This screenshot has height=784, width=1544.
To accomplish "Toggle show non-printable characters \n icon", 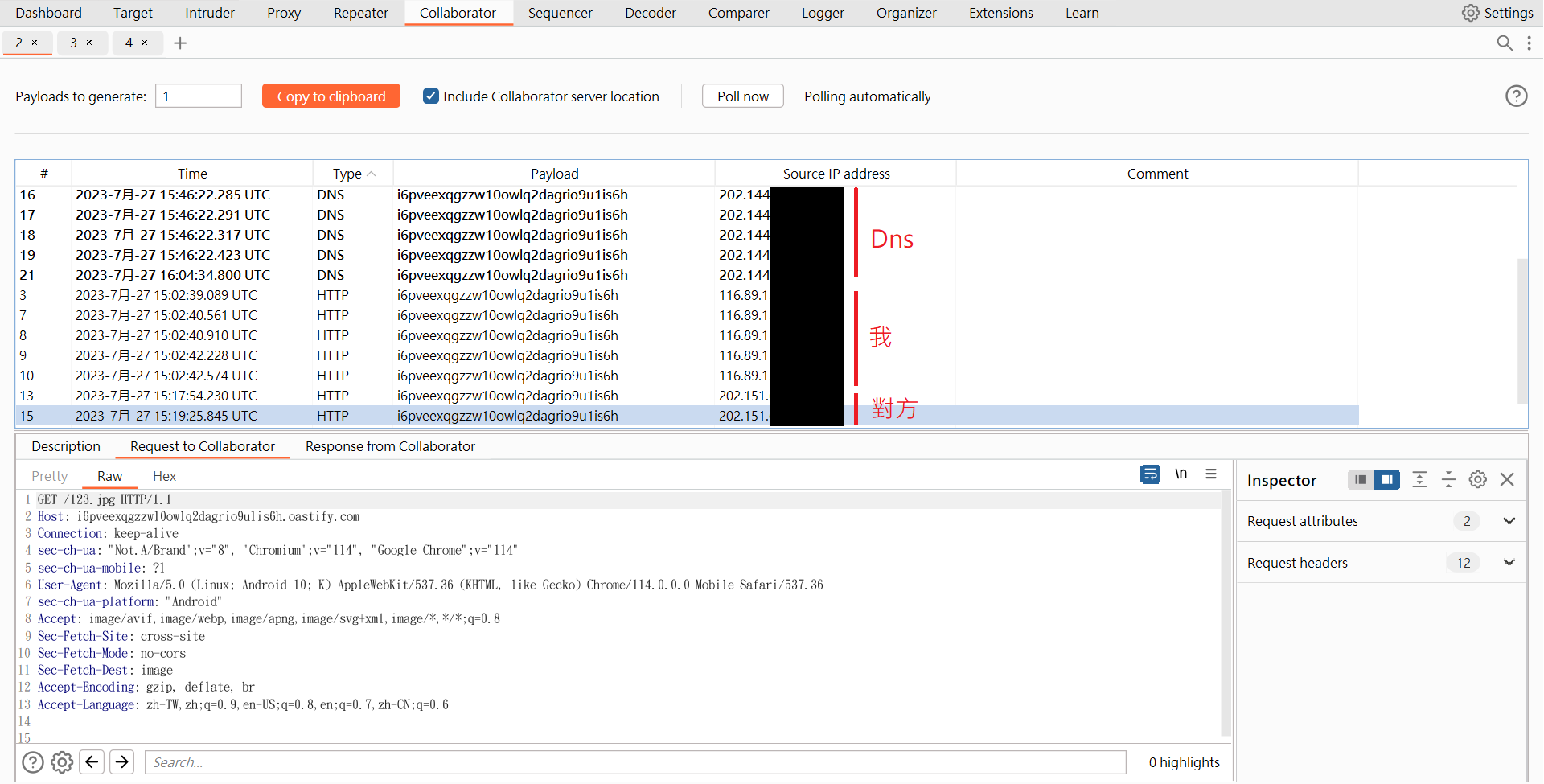I will click(x=1181, y=474).
